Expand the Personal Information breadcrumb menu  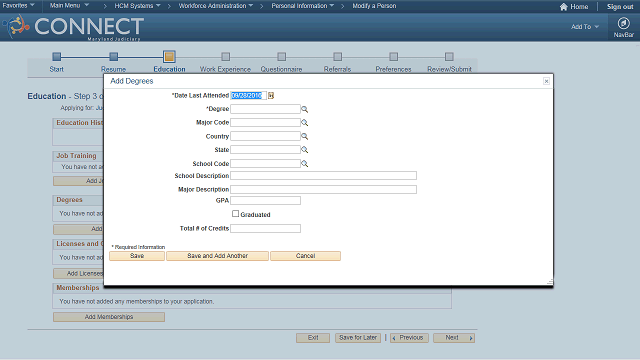coord(303,6)
